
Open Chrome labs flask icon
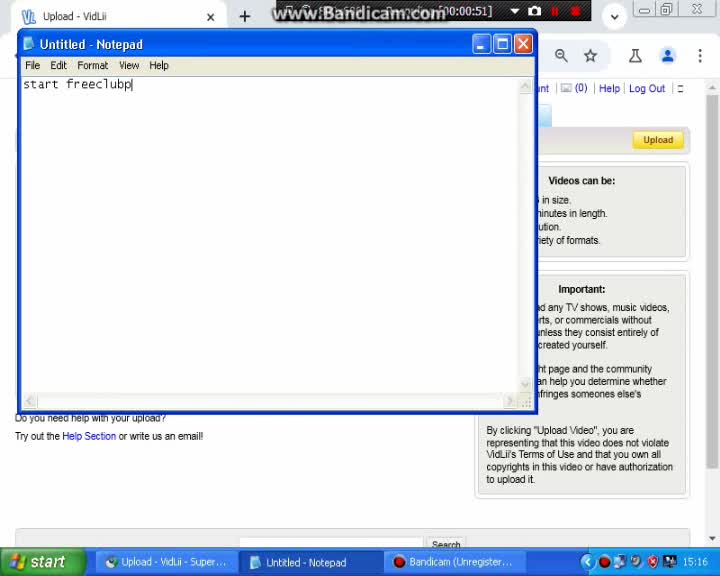coord(636,56)
